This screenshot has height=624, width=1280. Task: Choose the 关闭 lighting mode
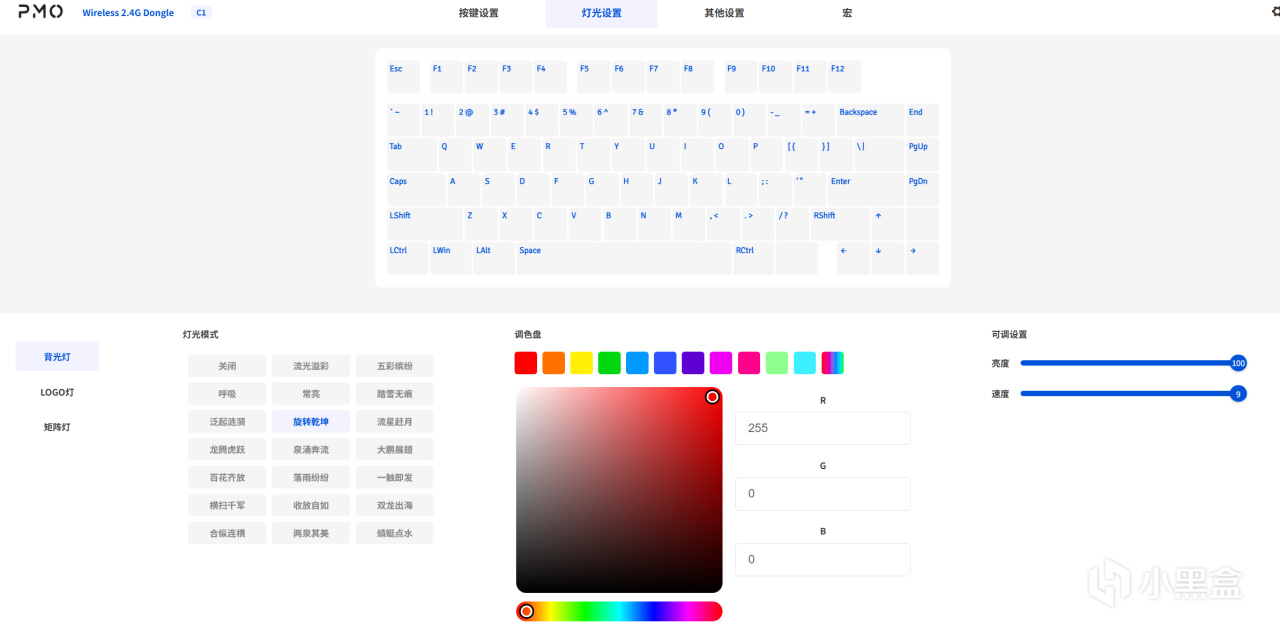coord(227,366)
